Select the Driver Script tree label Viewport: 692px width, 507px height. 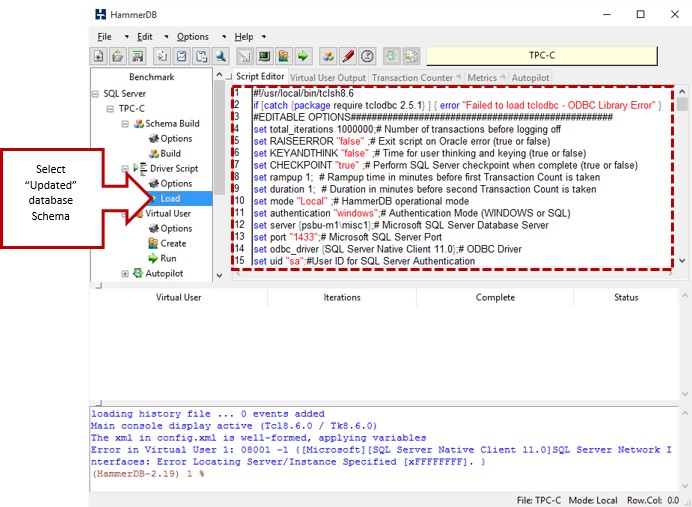[x=174, y=169]
